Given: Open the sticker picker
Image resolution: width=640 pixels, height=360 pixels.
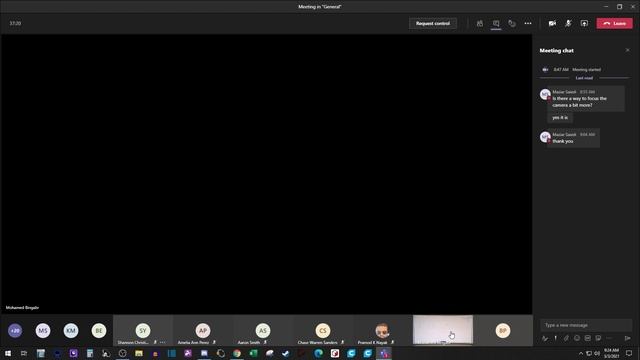Looking at the screenshot, I should (598, 338).
